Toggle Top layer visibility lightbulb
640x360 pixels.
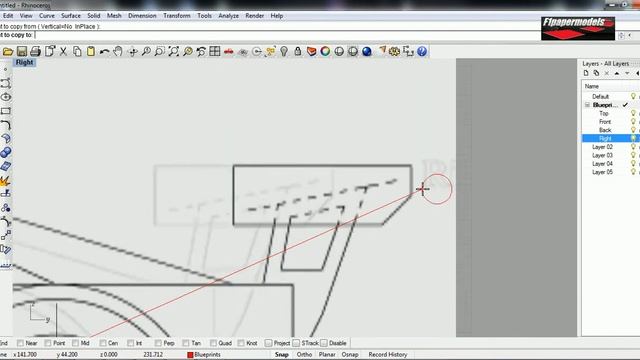coord(633,113)
